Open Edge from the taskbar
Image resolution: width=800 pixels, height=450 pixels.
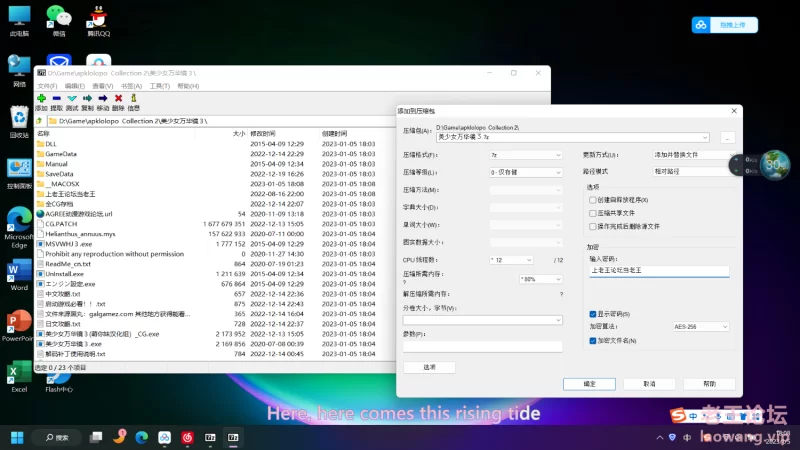click(141, 437)
